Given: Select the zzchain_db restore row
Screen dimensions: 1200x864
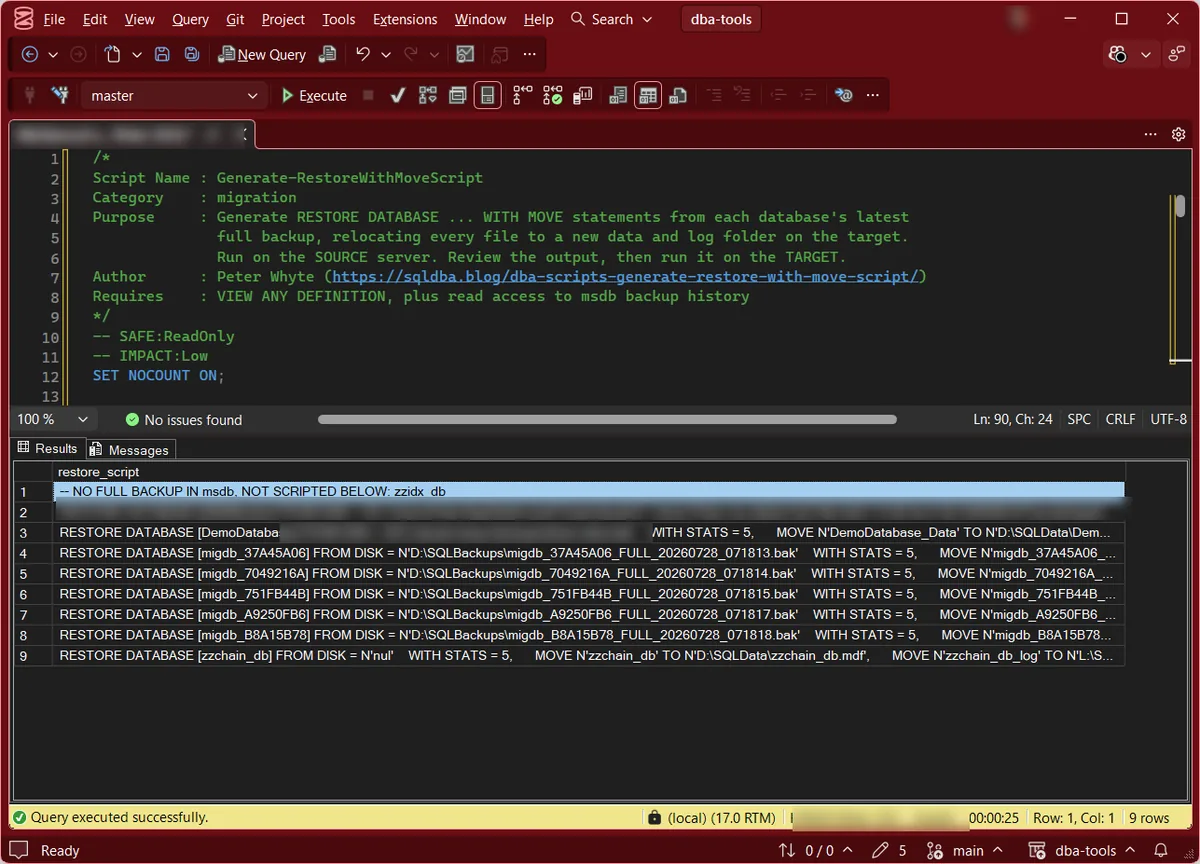Looking at the screenshot, I should pos(589,656).
